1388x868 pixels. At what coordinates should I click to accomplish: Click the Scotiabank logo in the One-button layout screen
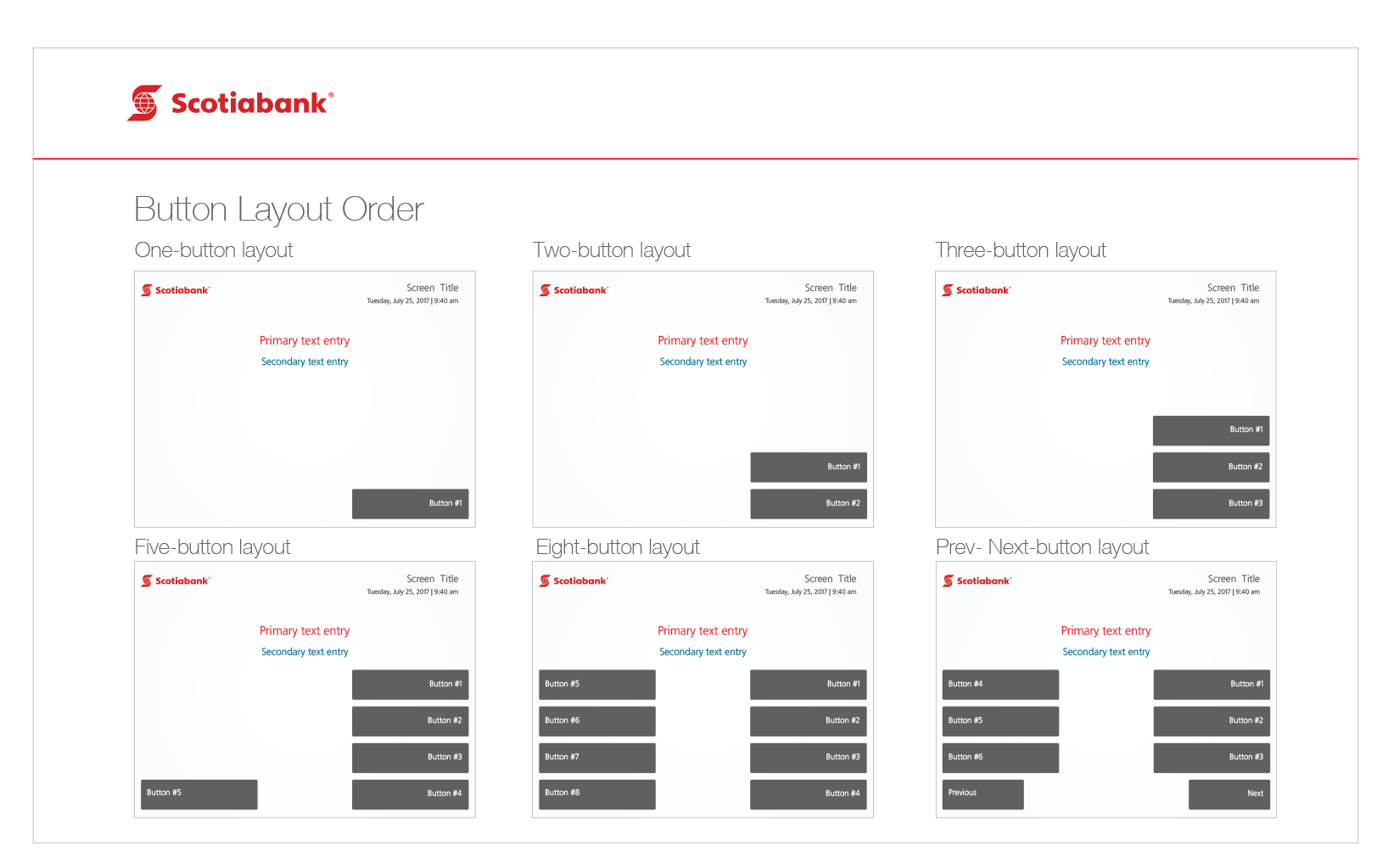(x=176, y=290)
